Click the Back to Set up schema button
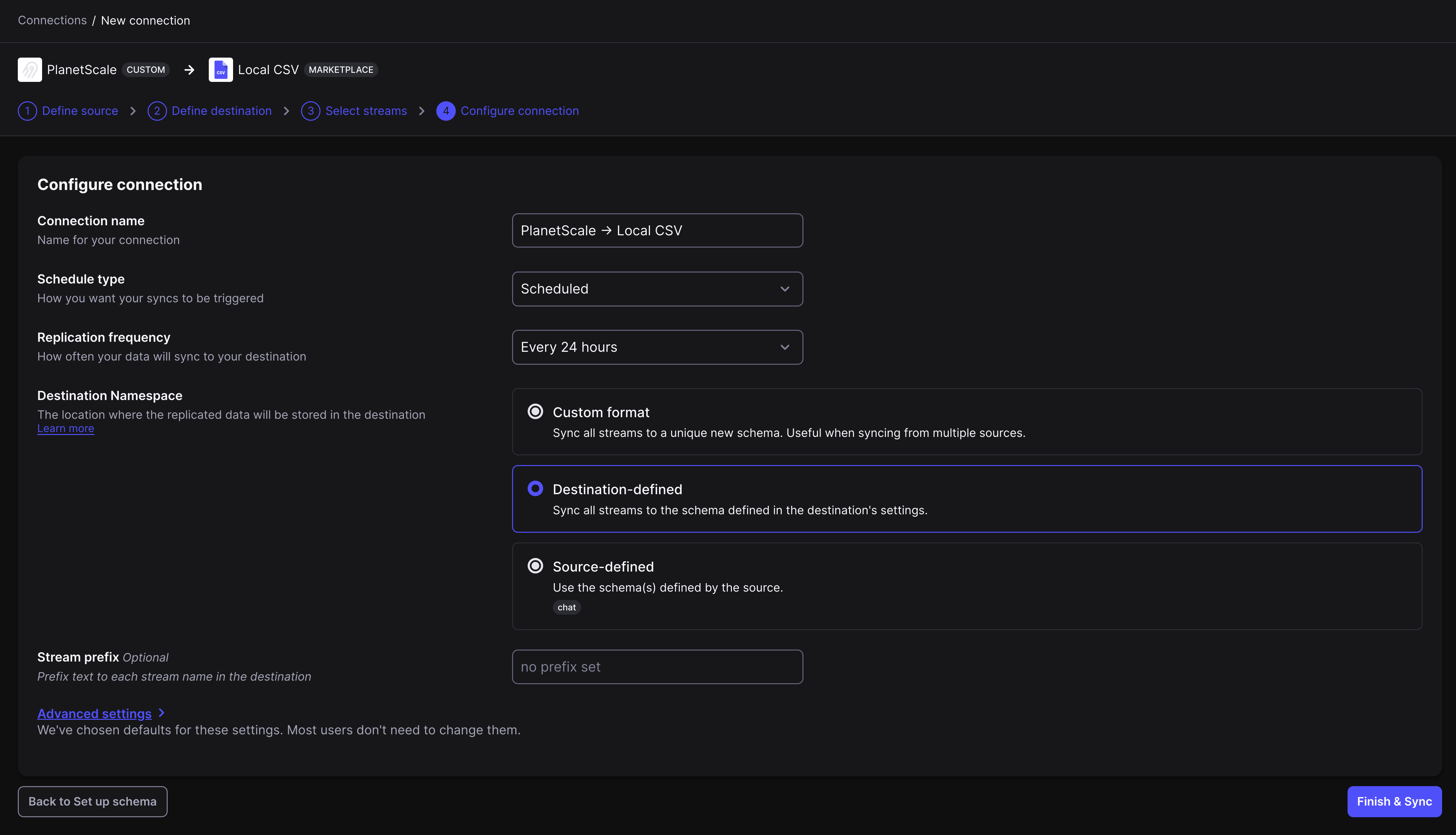This screenshot has height=835, width=1456. [x=92, y=801]
